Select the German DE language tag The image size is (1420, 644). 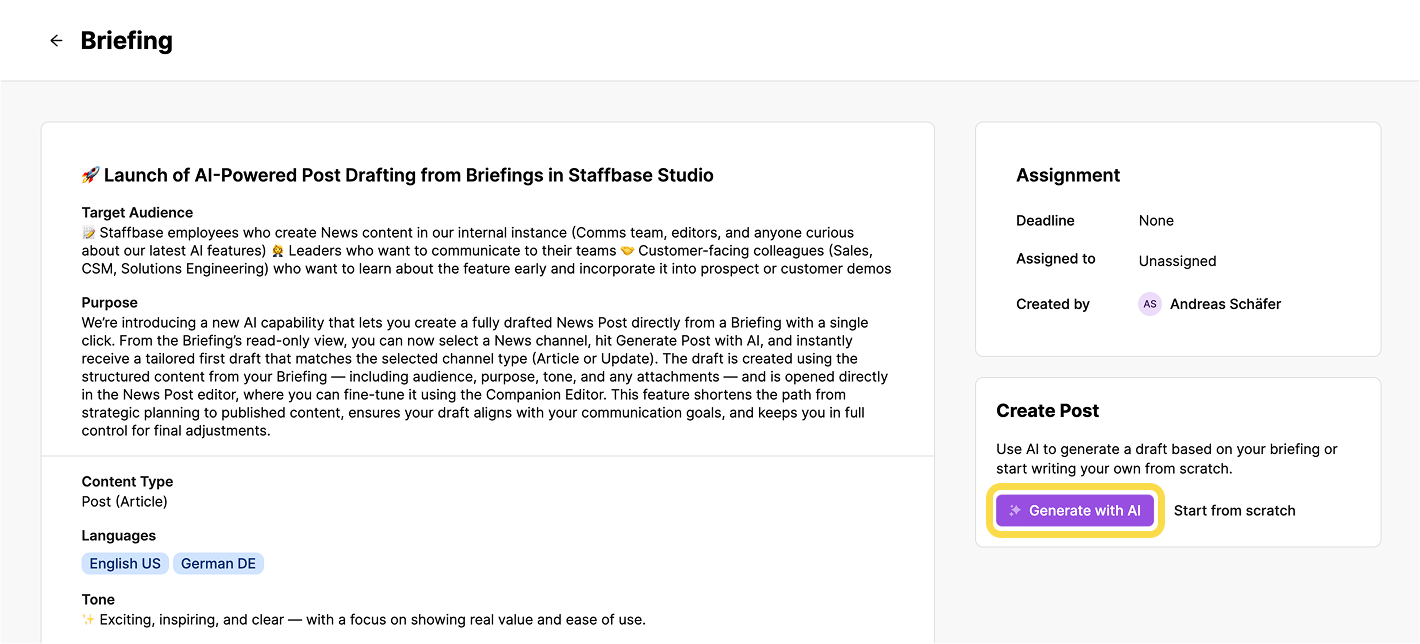pyautogui.click(x=218, y=563)
